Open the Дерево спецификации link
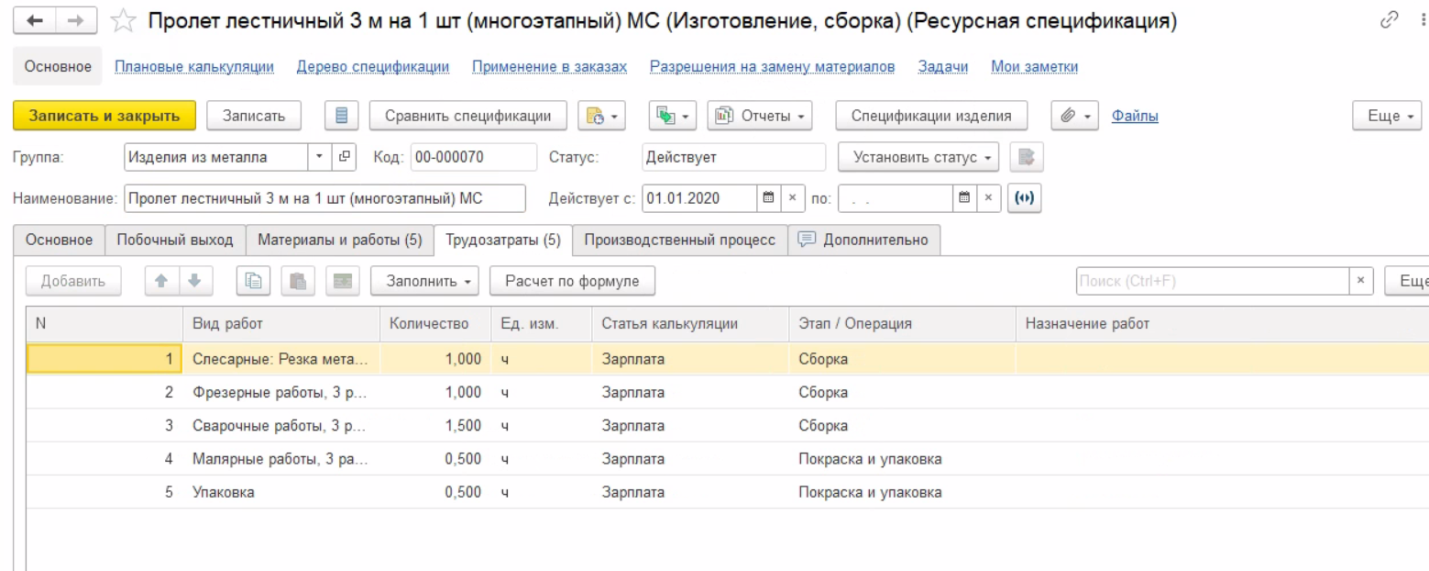1429x571 pixels. [x=373, y=67]
